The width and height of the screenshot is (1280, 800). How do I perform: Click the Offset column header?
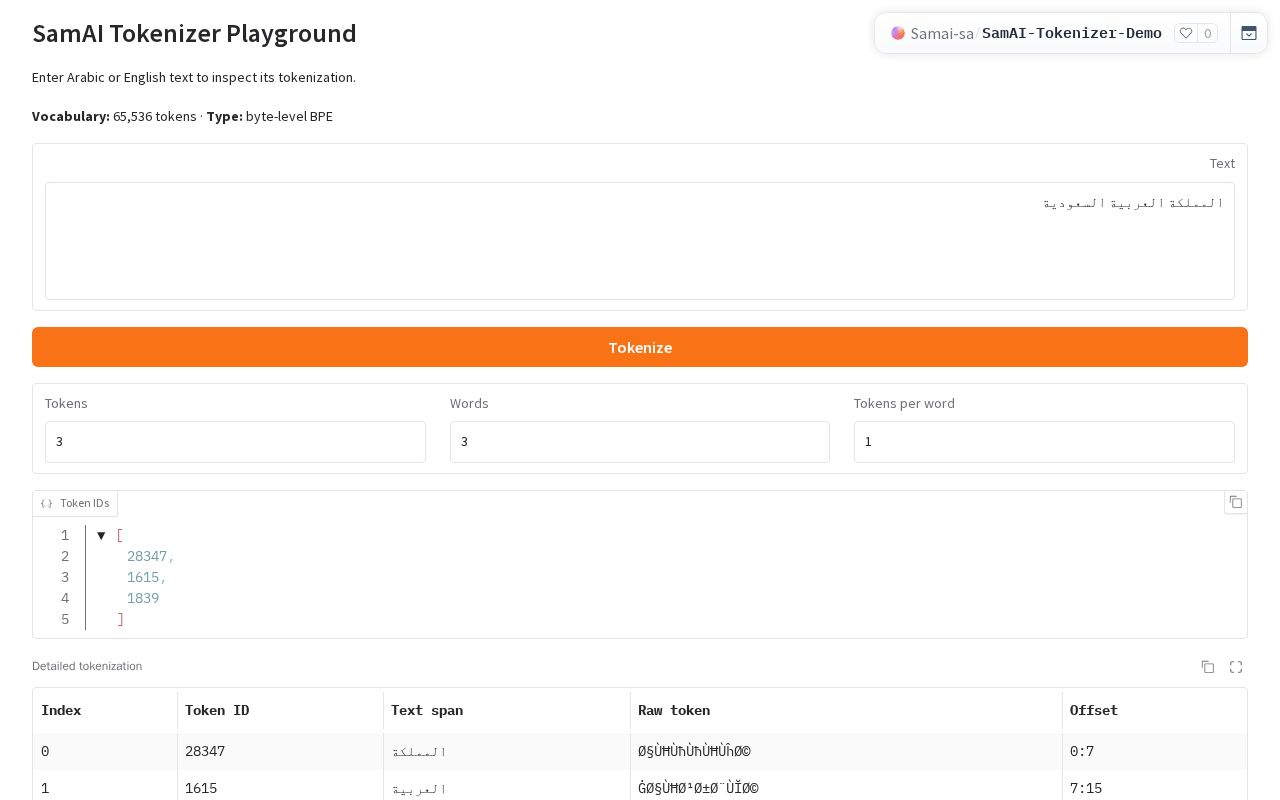pyautogui.click(x=1154, y=711)
